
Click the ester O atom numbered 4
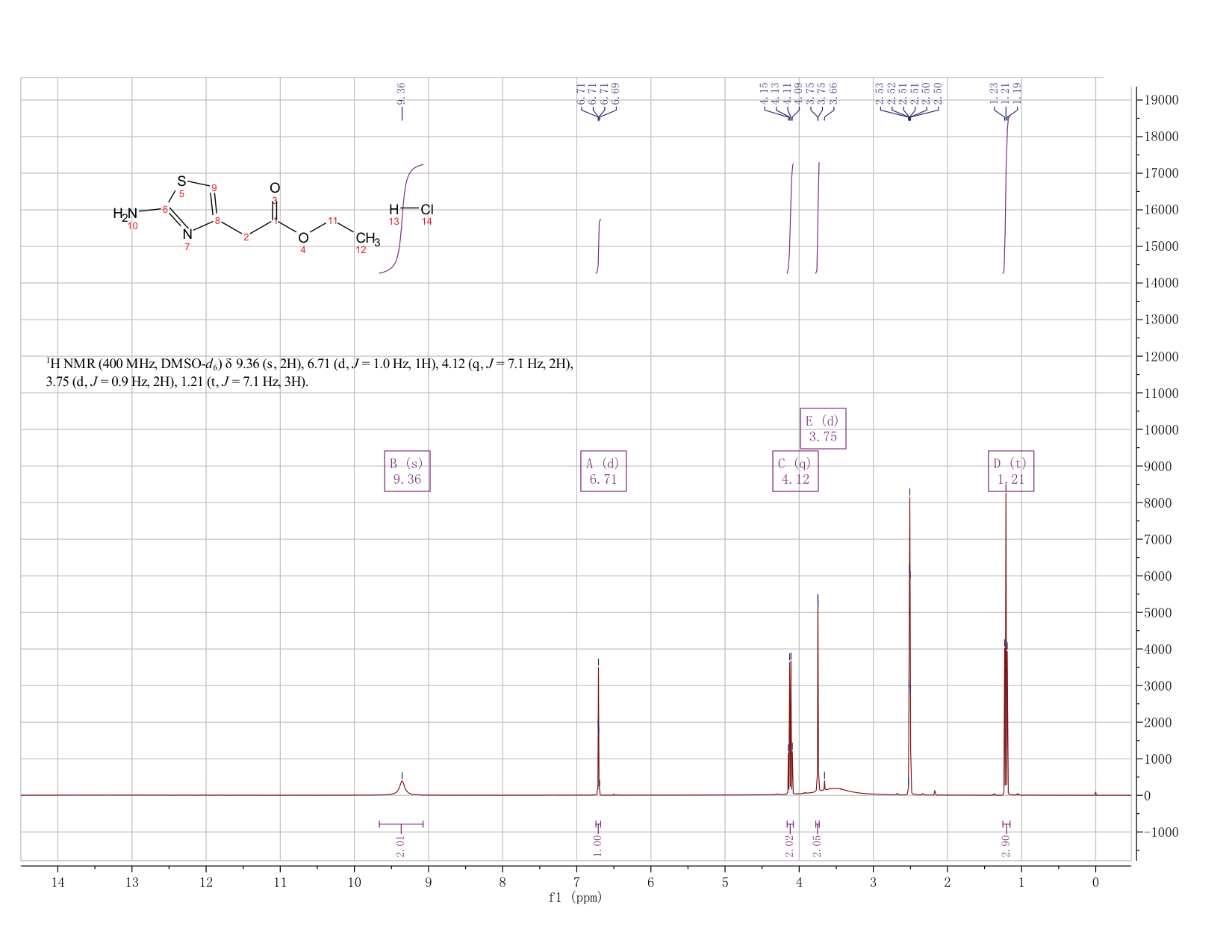pyautogui.click(x=303, y=238)
